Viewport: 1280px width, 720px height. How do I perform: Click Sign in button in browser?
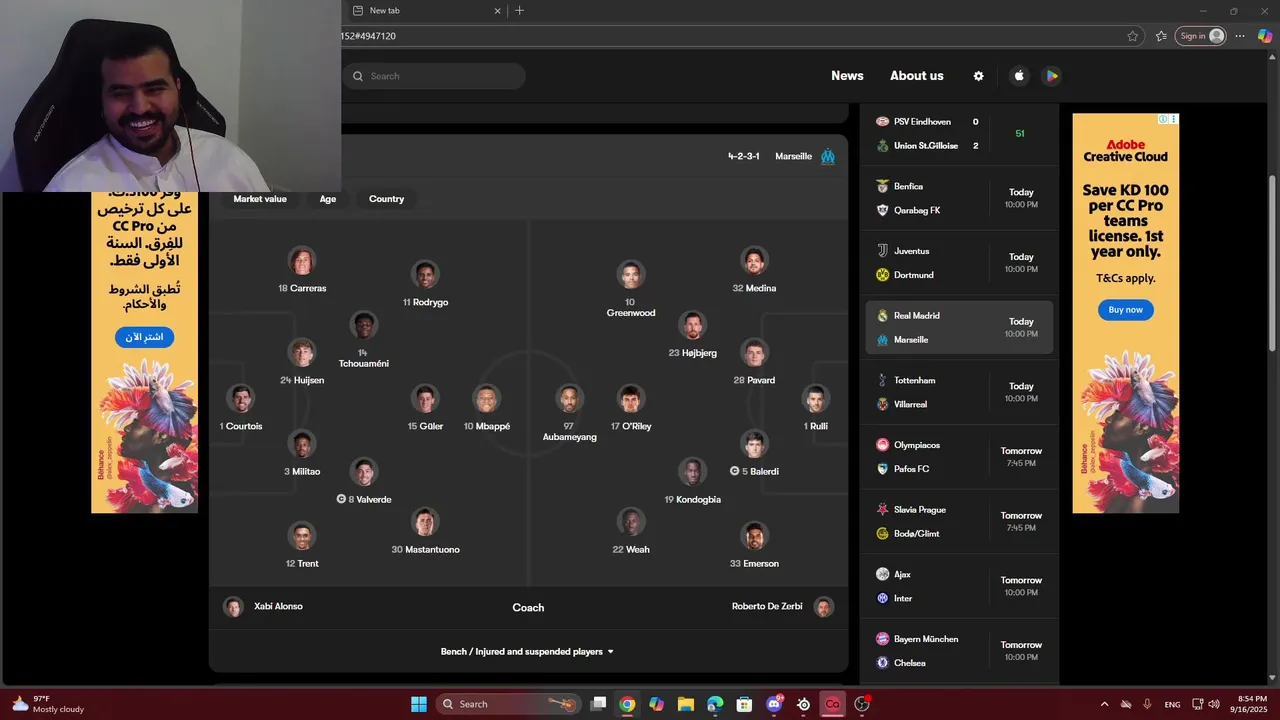coord(1200,36)
